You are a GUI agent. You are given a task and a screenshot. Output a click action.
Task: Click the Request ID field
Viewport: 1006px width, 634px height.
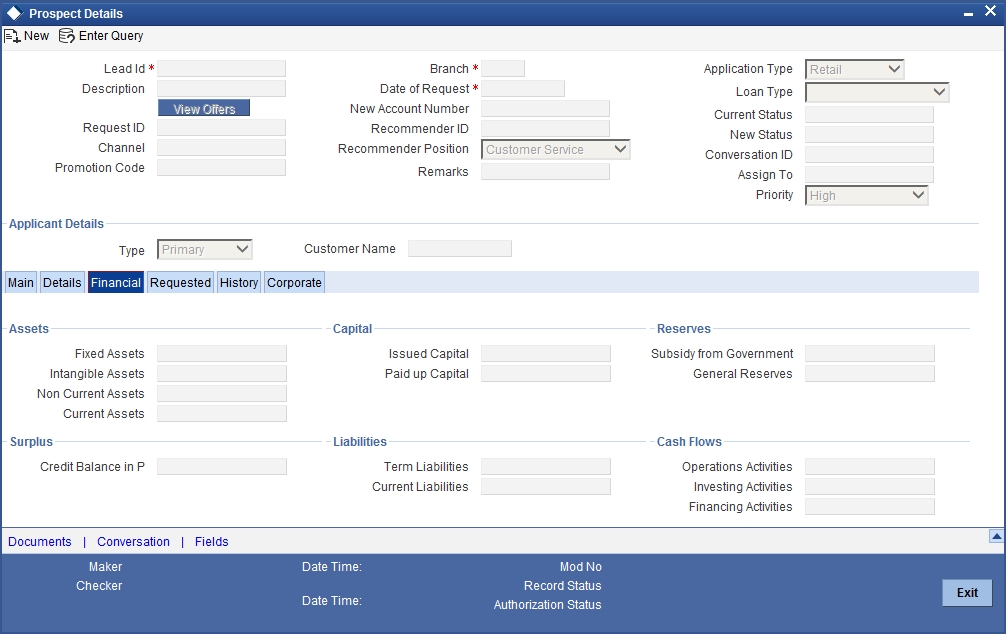tap(221, 128)
